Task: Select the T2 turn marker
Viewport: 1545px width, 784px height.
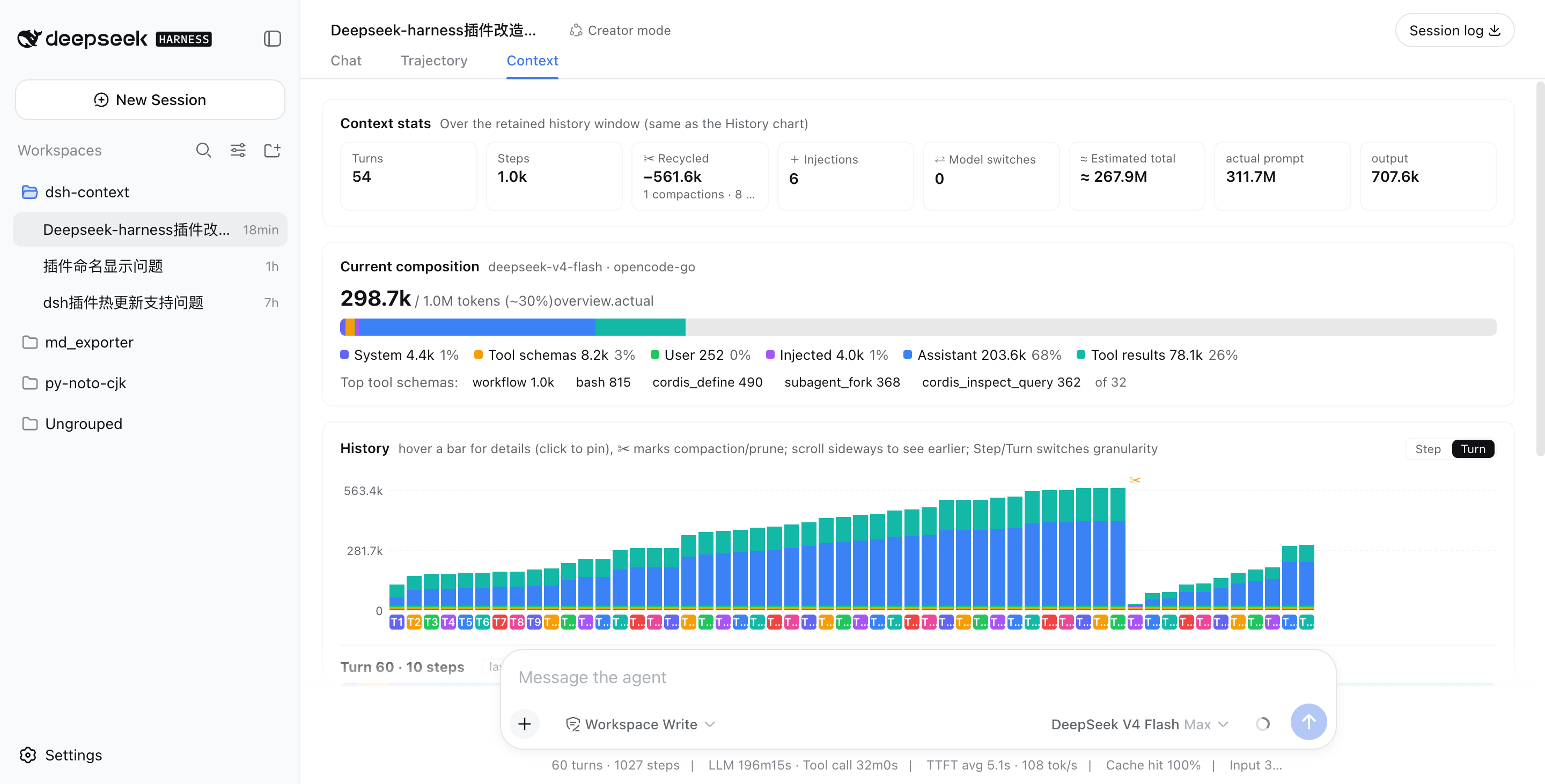Action: click(414, 622)
